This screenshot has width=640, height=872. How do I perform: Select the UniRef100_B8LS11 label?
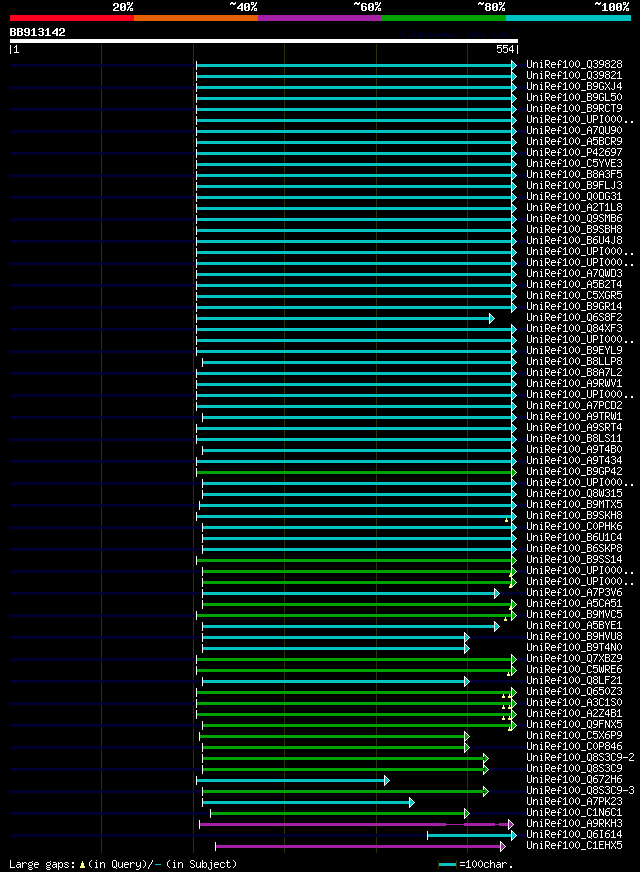(x=574, y=439)
